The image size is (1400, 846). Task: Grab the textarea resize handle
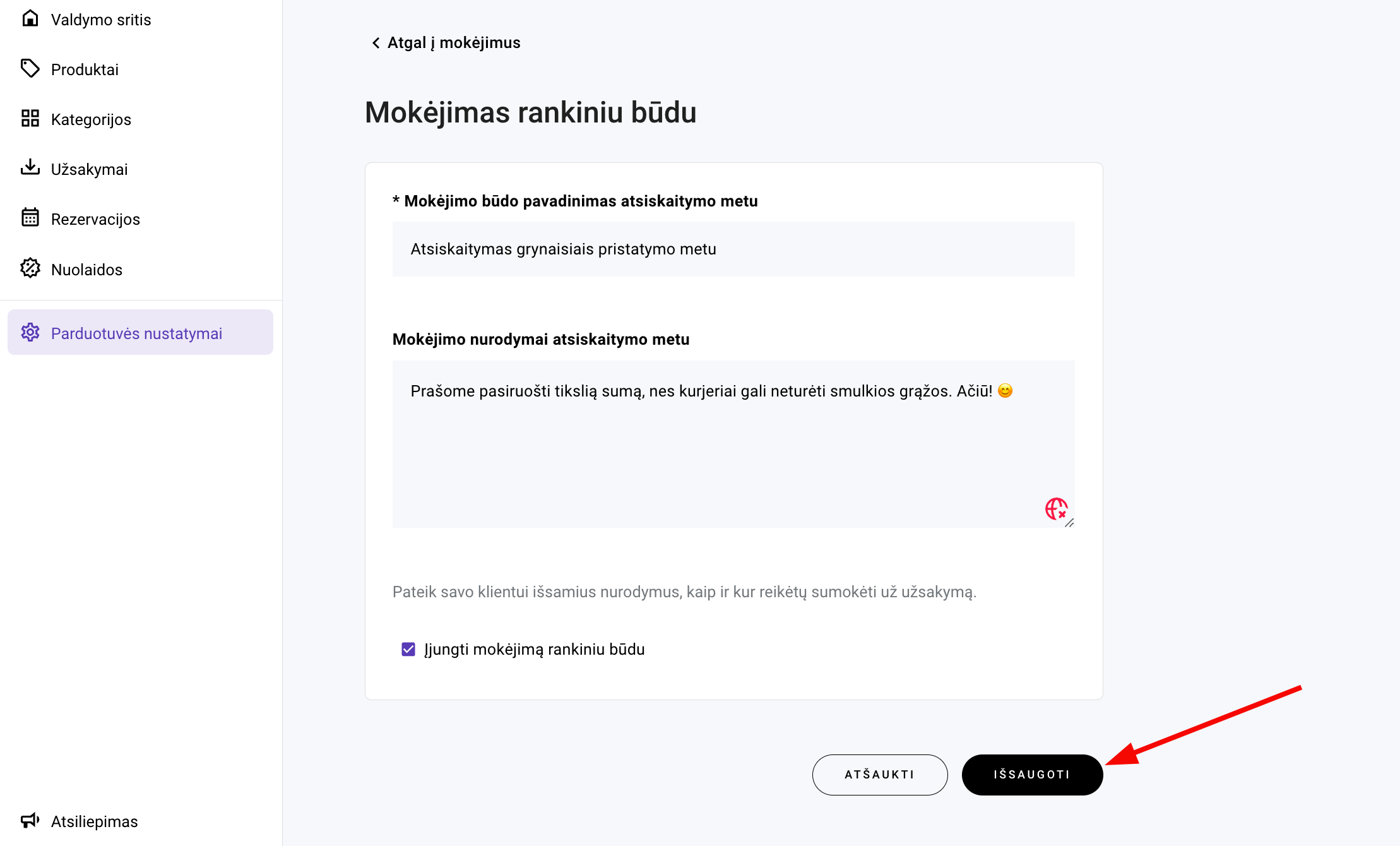click(x=1069, y=523)
